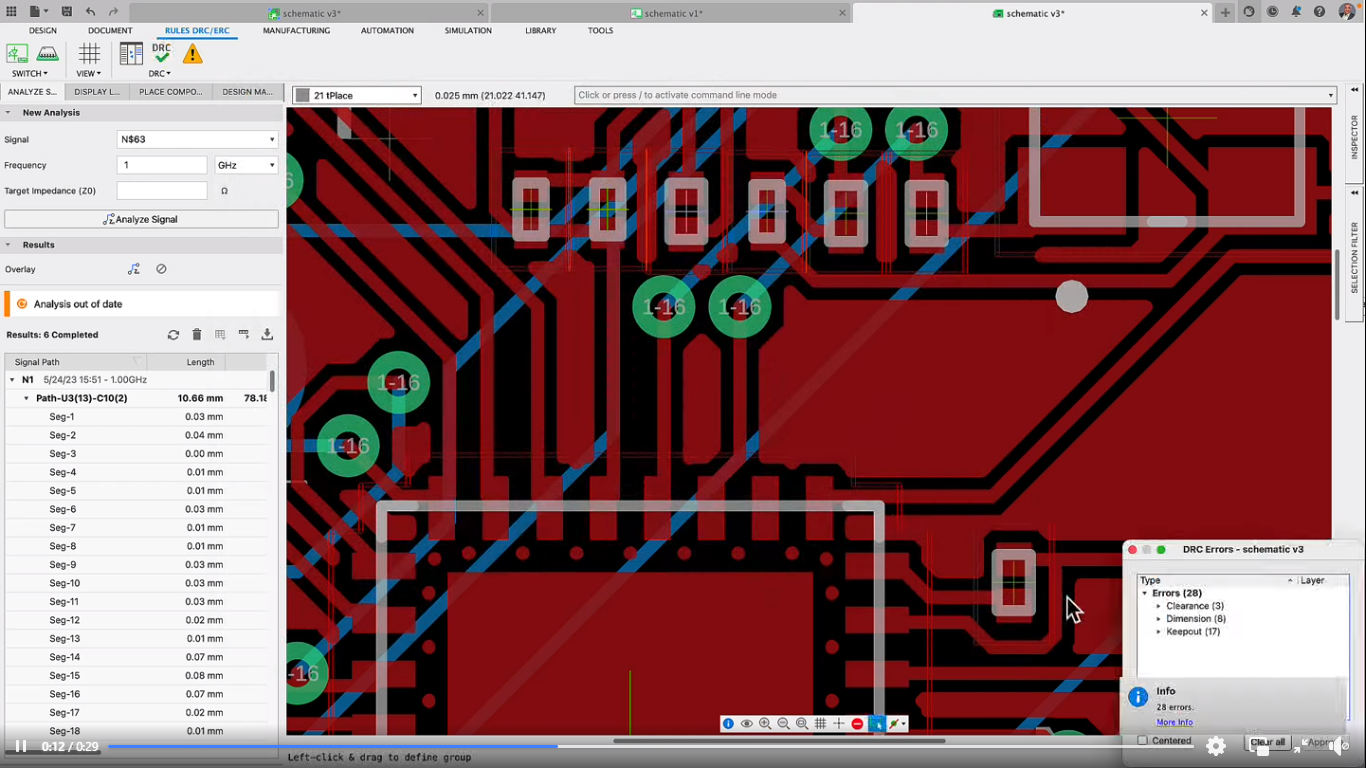Collapse the Errors (28) group
Viewport: 1366px width, 768px height.
1145,594
